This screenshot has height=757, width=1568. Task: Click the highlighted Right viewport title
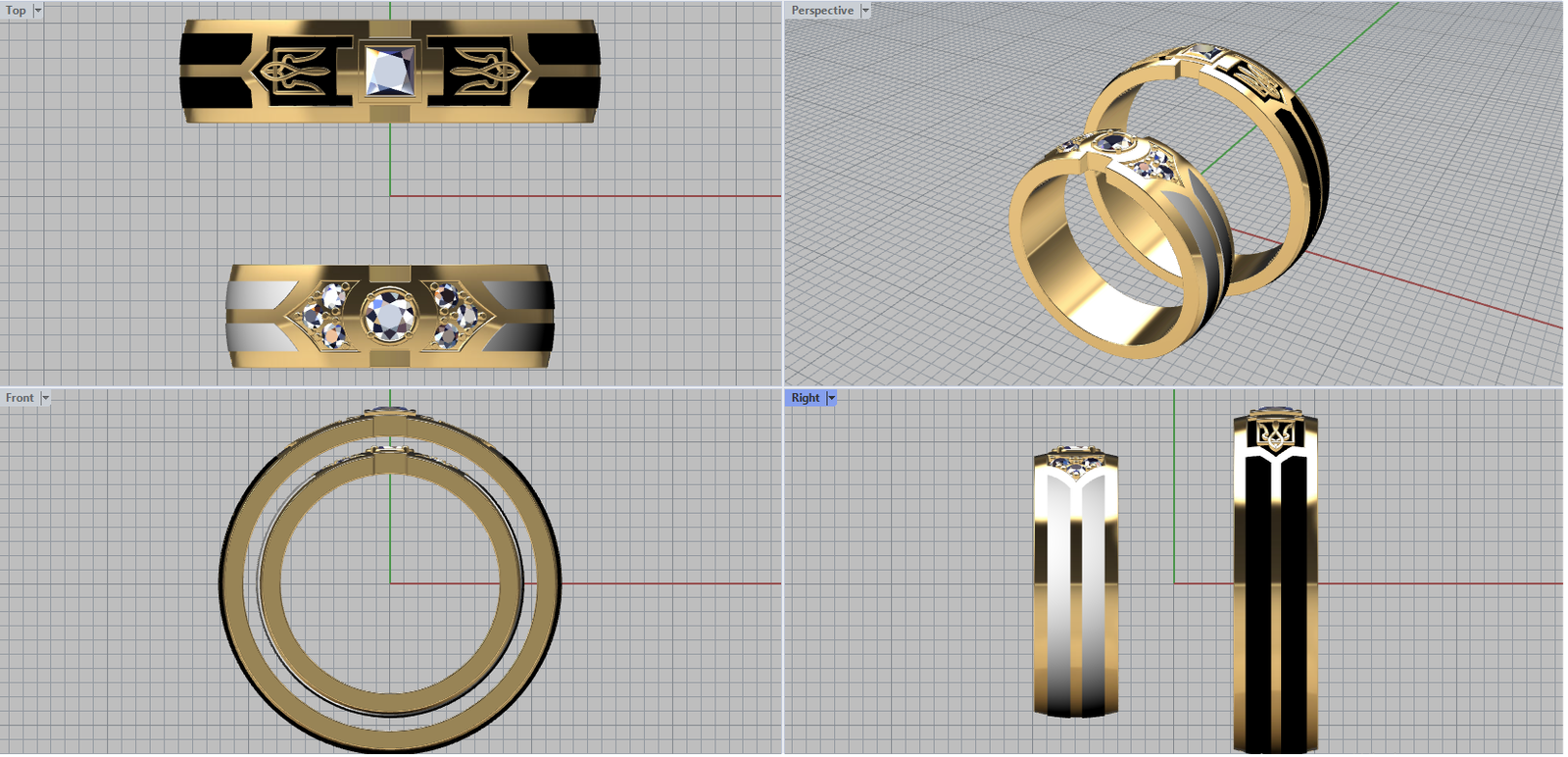(x=805, y=398)
